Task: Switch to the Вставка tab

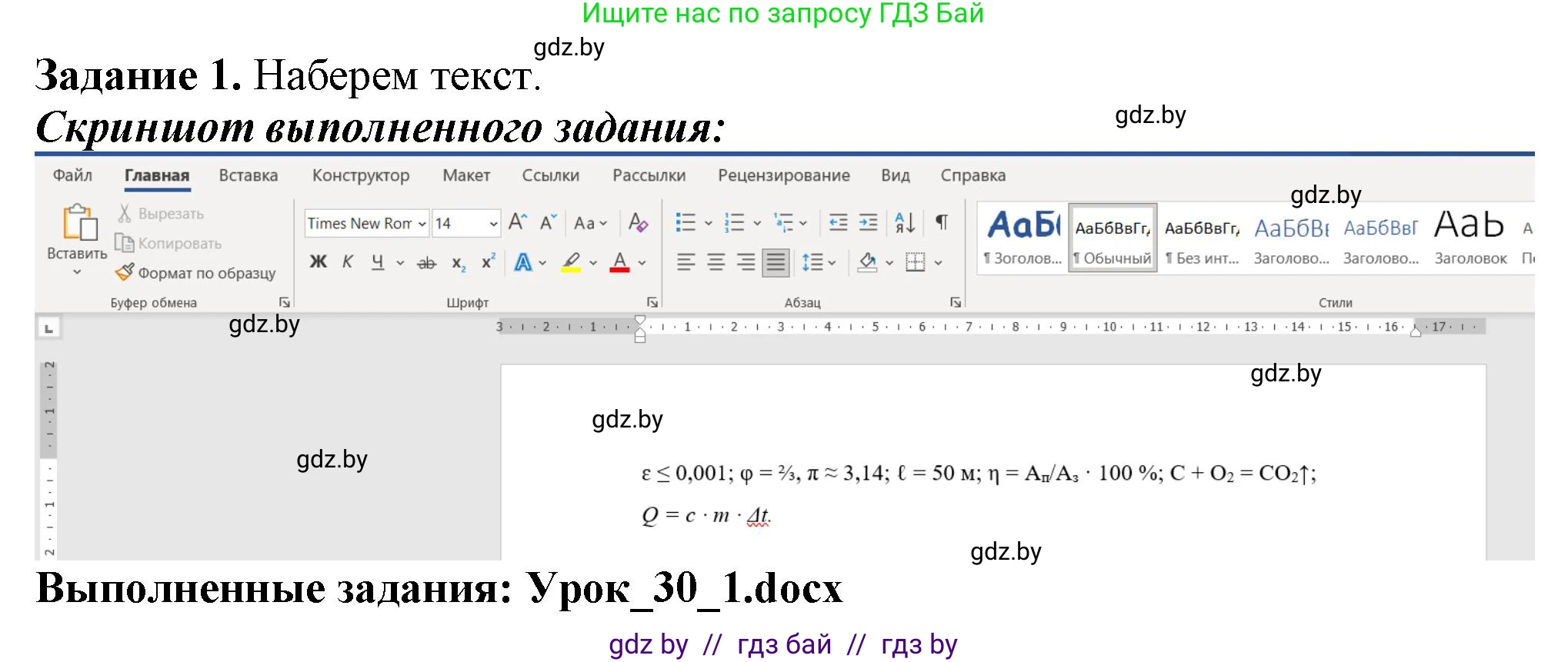Action: 248,175
